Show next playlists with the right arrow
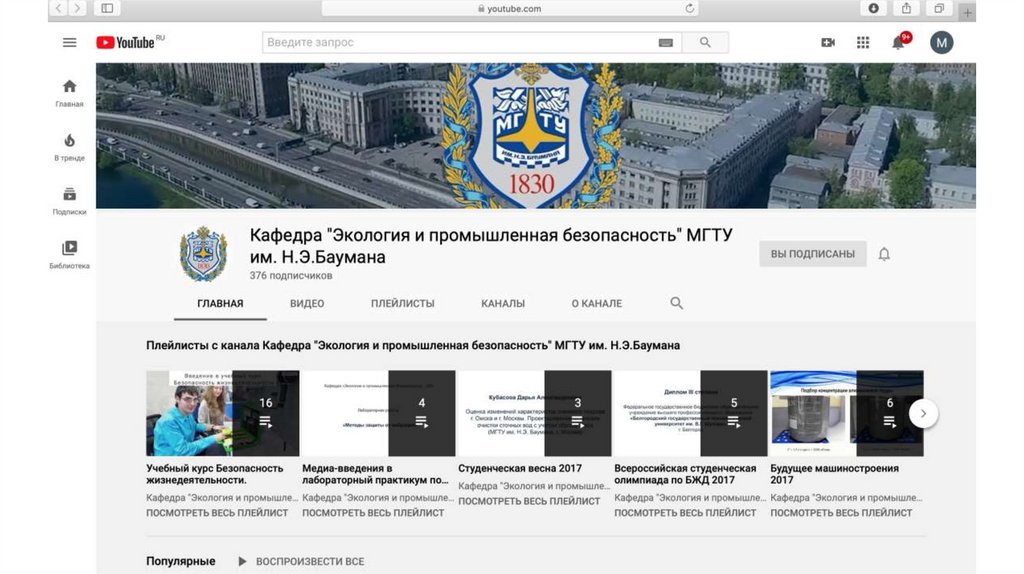 (923, 413)
